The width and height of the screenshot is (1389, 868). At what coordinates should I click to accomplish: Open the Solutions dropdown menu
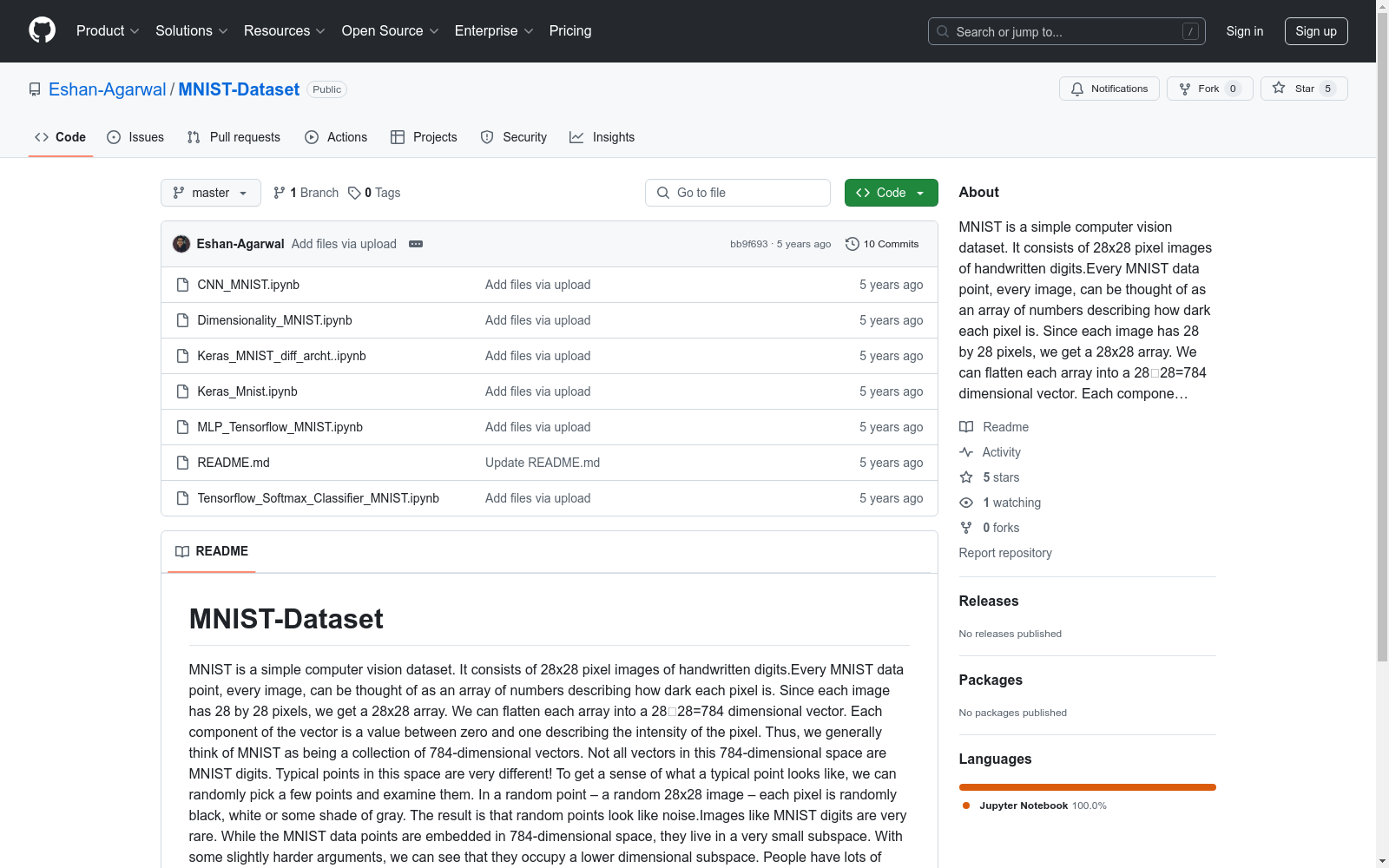point(192,30)
